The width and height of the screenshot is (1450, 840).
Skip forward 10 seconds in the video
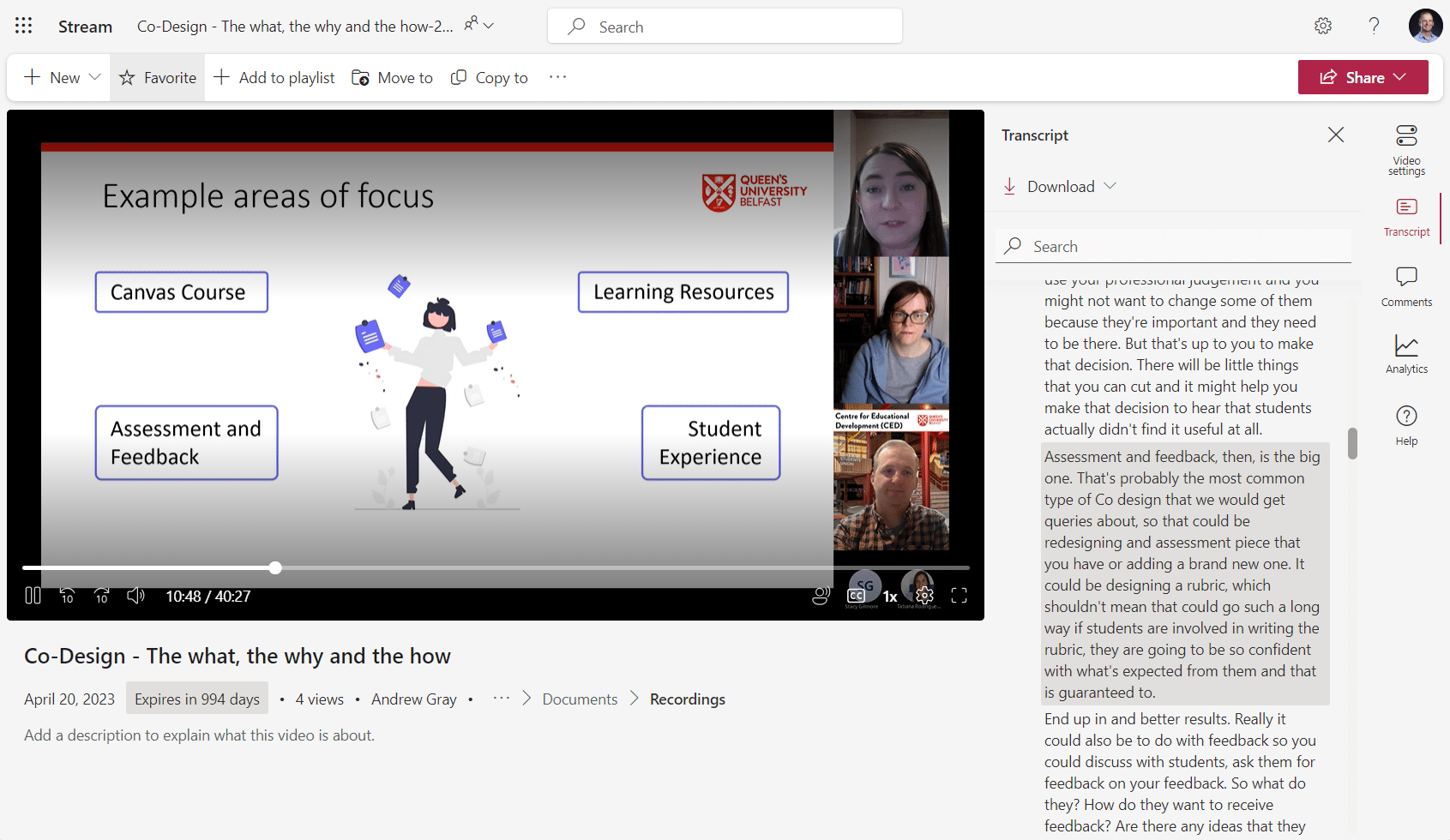101,595
